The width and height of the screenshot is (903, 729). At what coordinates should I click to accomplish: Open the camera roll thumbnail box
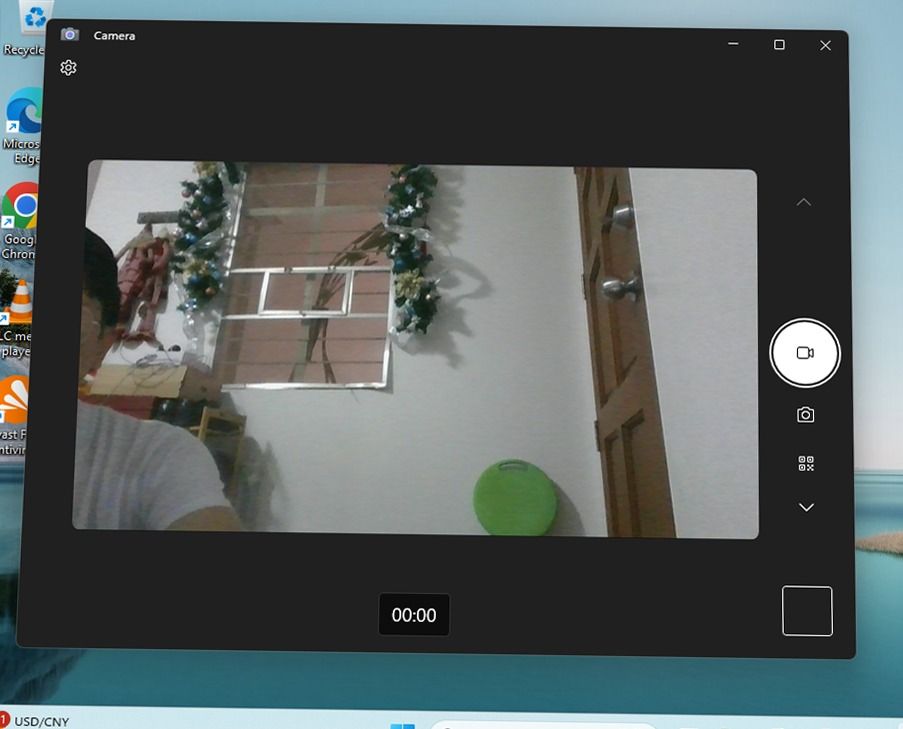point(807,611)
